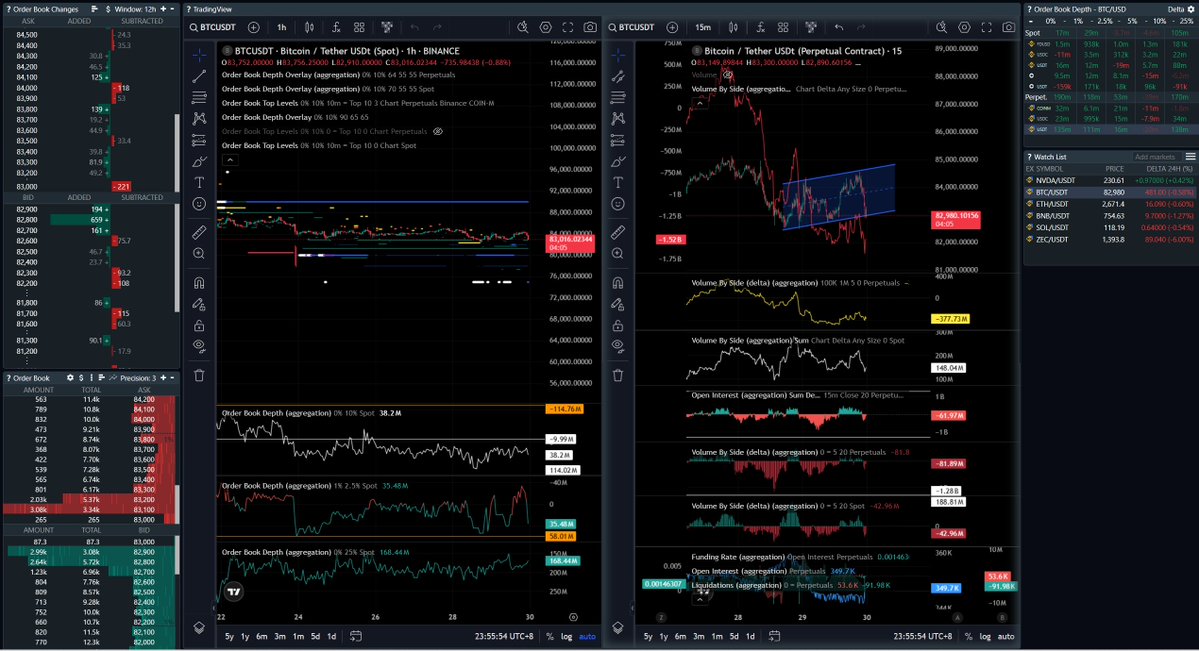Toggle log scale on left 1h chart

(x=566, y=636)
